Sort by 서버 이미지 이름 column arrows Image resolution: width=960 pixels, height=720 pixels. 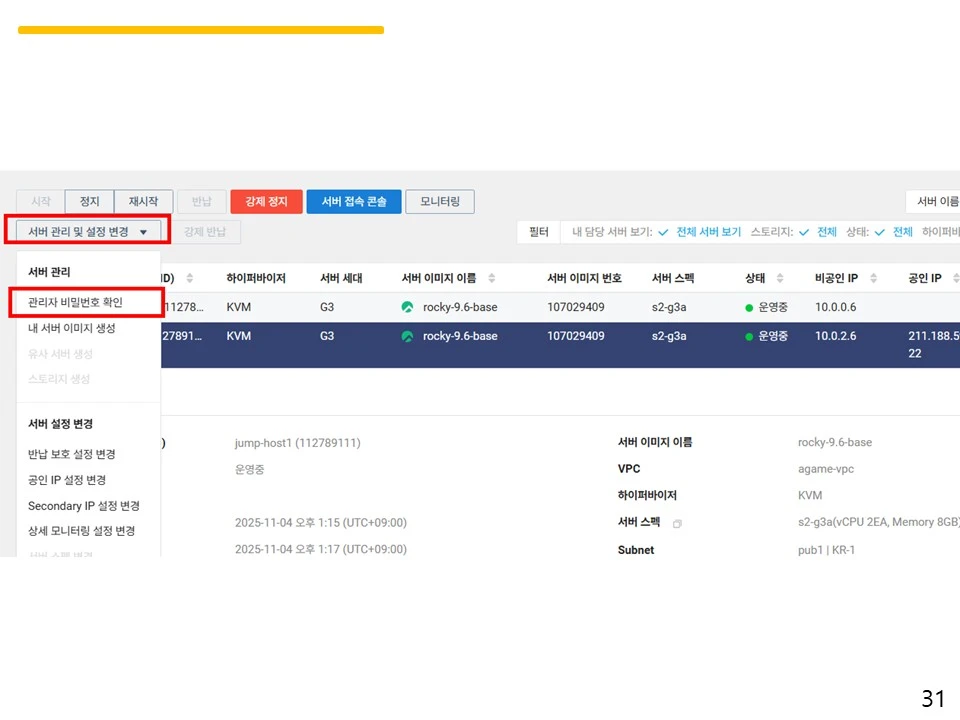[492, 278]
